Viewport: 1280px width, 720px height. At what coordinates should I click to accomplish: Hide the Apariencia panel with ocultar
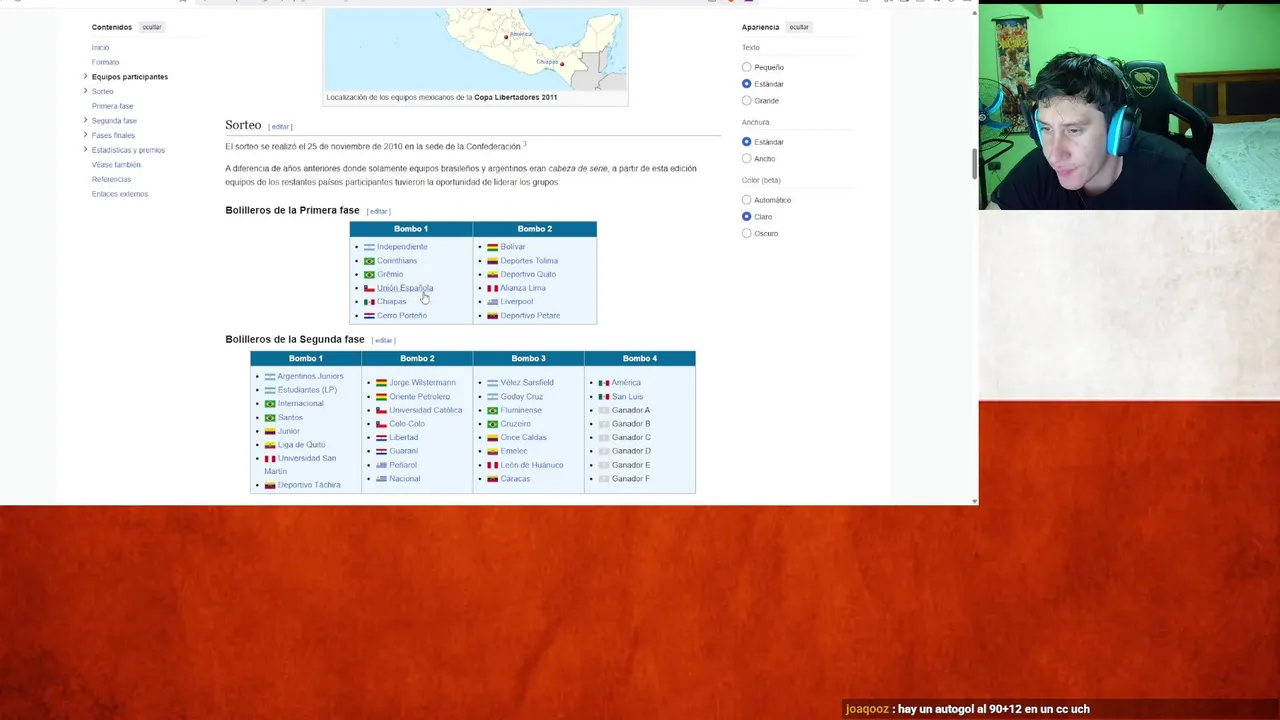(798, 27)
